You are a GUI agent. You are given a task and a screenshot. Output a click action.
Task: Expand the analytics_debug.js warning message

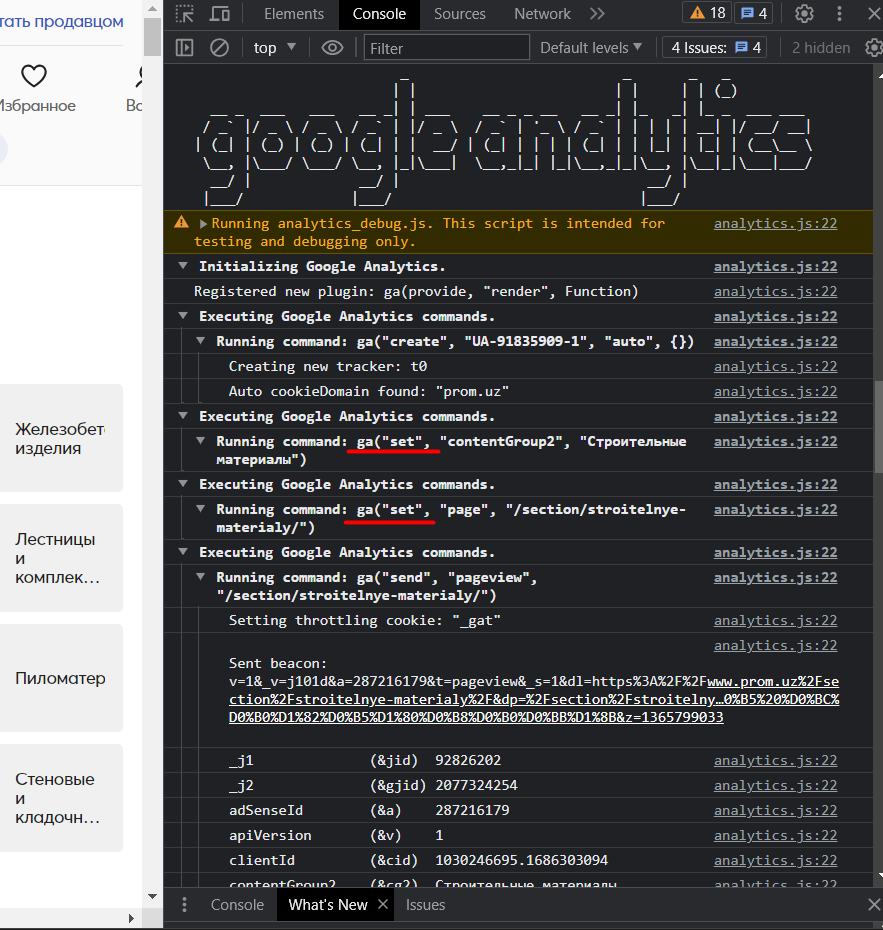click(x=203, y=224)
